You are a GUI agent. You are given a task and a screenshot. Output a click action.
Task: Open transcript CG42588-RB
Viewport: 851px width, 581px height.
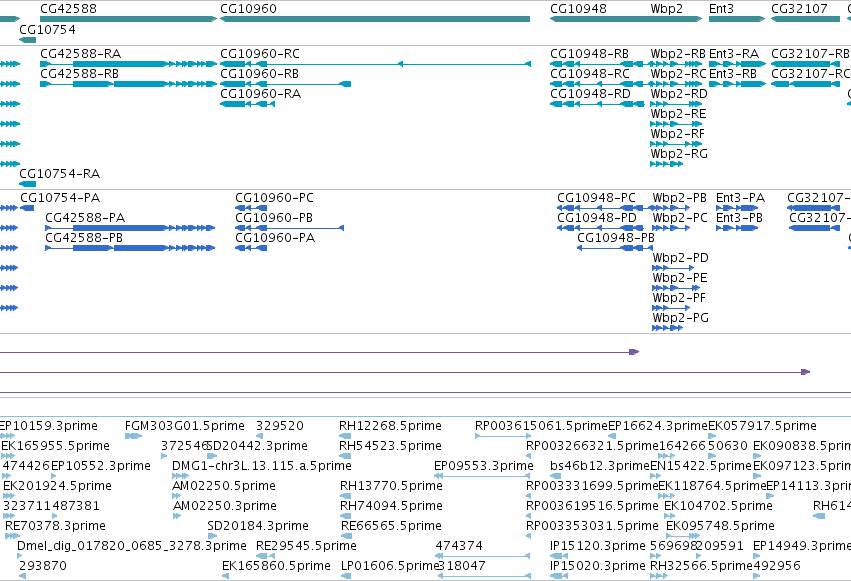79,74
